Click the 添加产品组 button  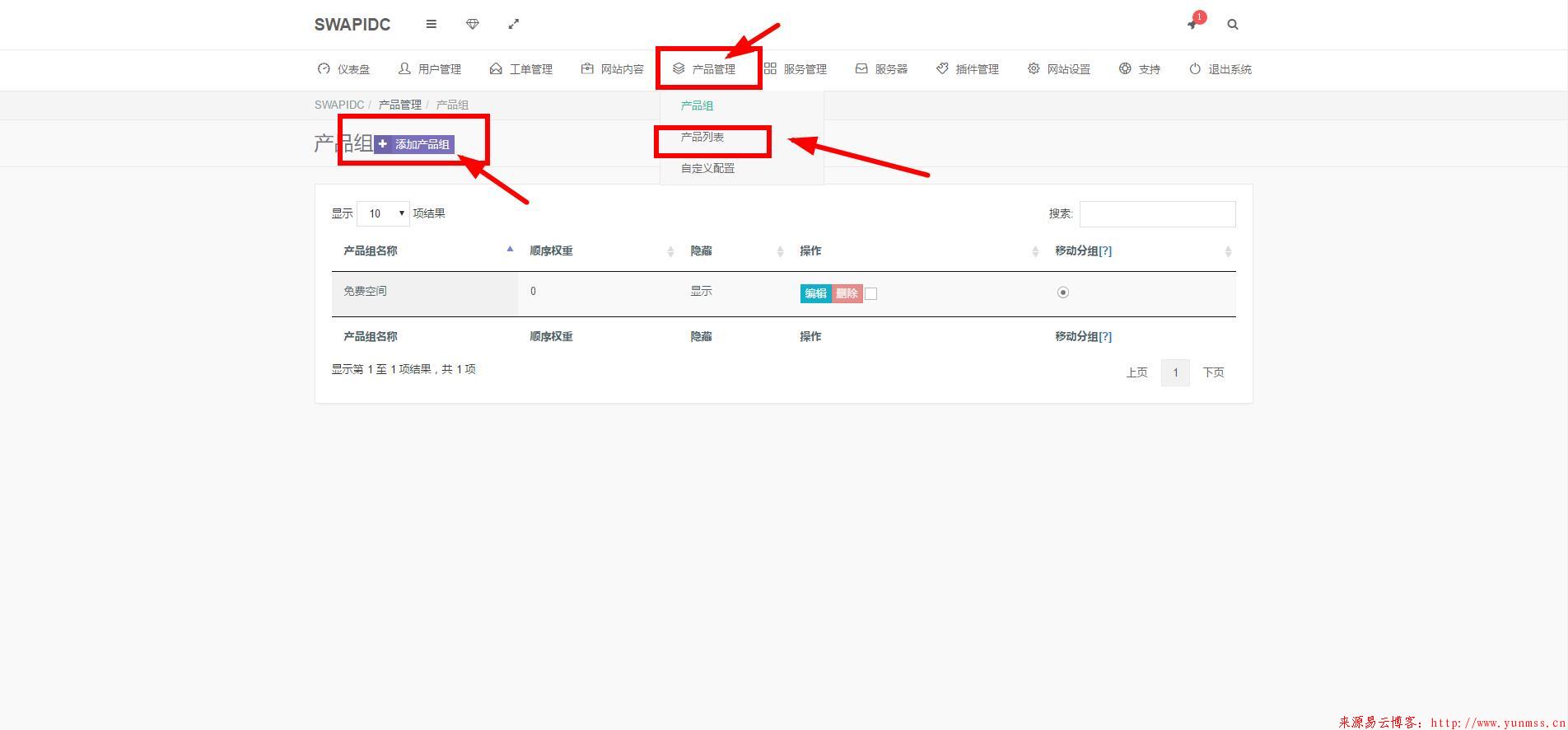(414, 144)
